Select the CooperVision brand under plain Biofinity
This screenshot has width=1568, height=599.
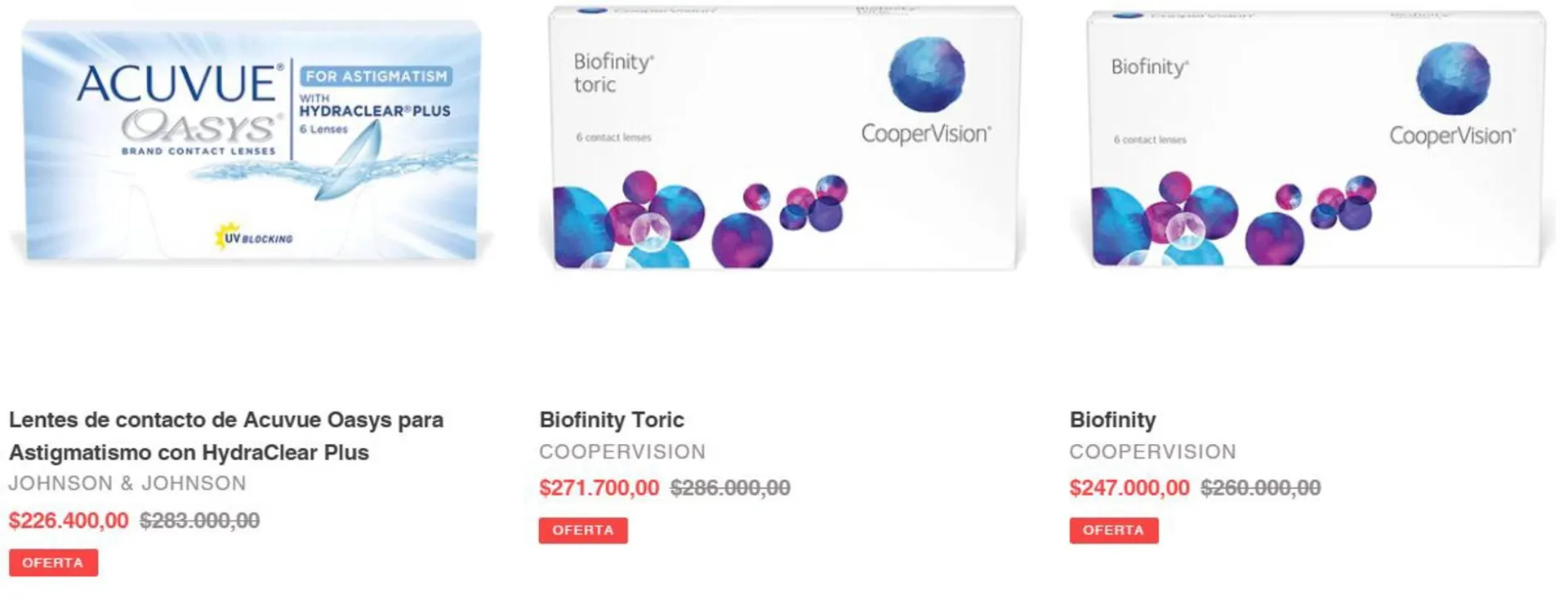(x=1152, y=451)
